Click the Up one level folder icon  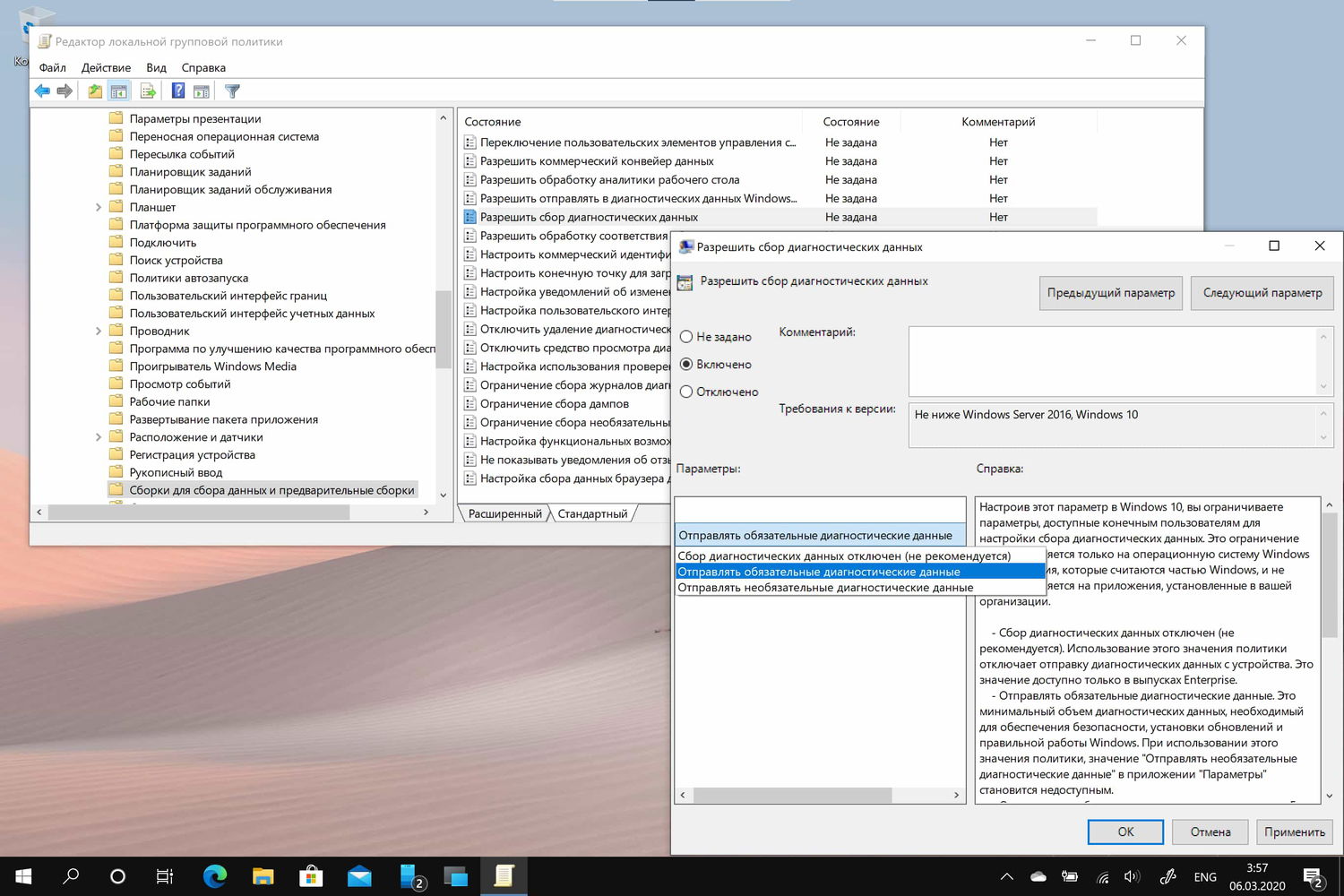click(x=93, y=90)
